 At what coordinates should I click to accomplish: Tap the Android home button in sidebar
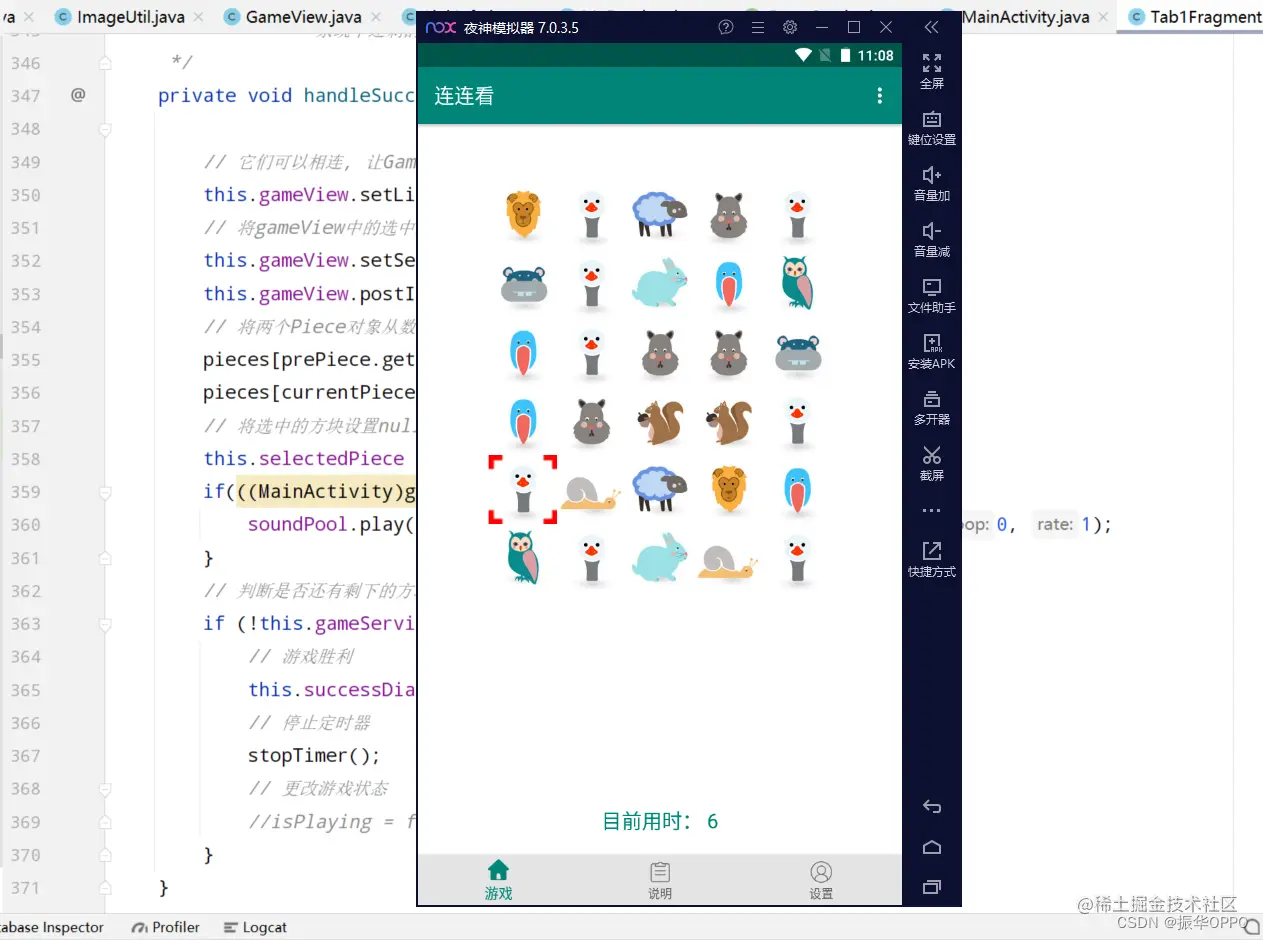[x=931, y=846]
